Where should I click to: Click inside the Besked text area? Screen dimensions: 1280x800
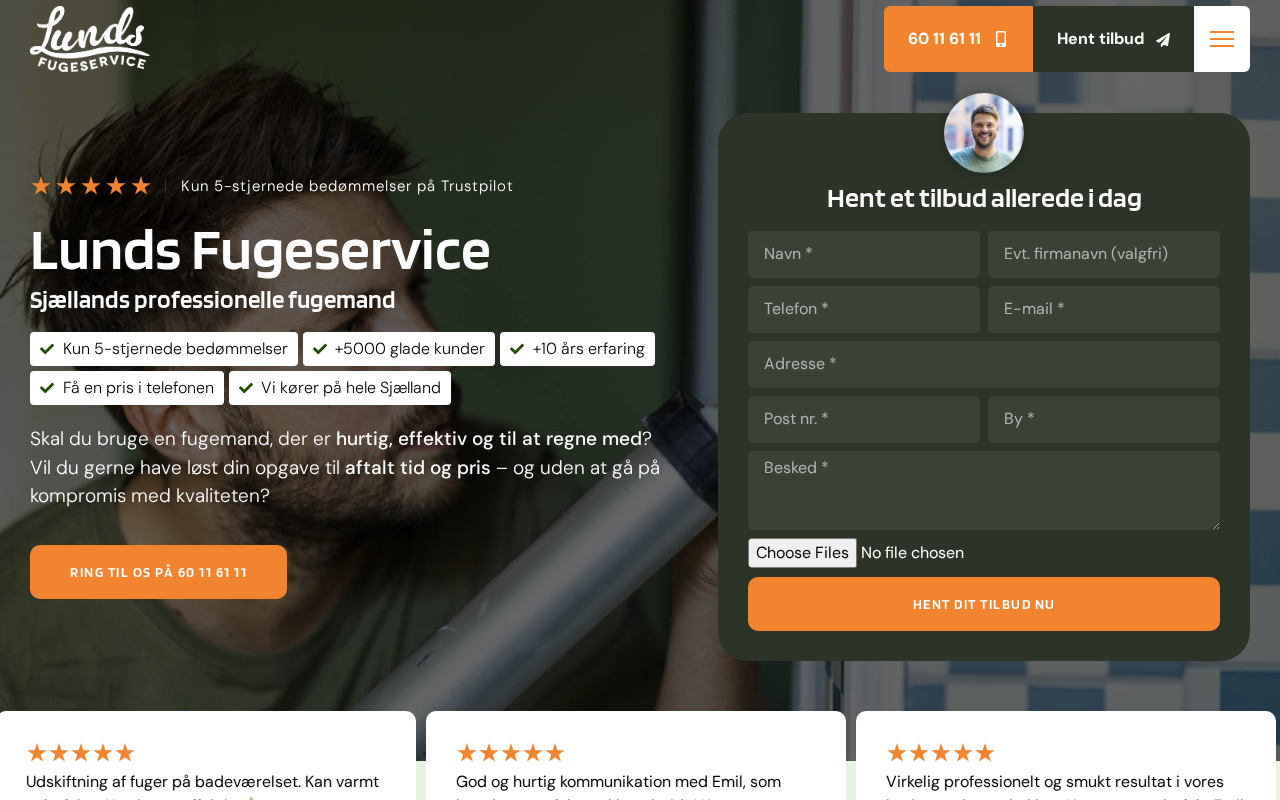tap(984, 490)
